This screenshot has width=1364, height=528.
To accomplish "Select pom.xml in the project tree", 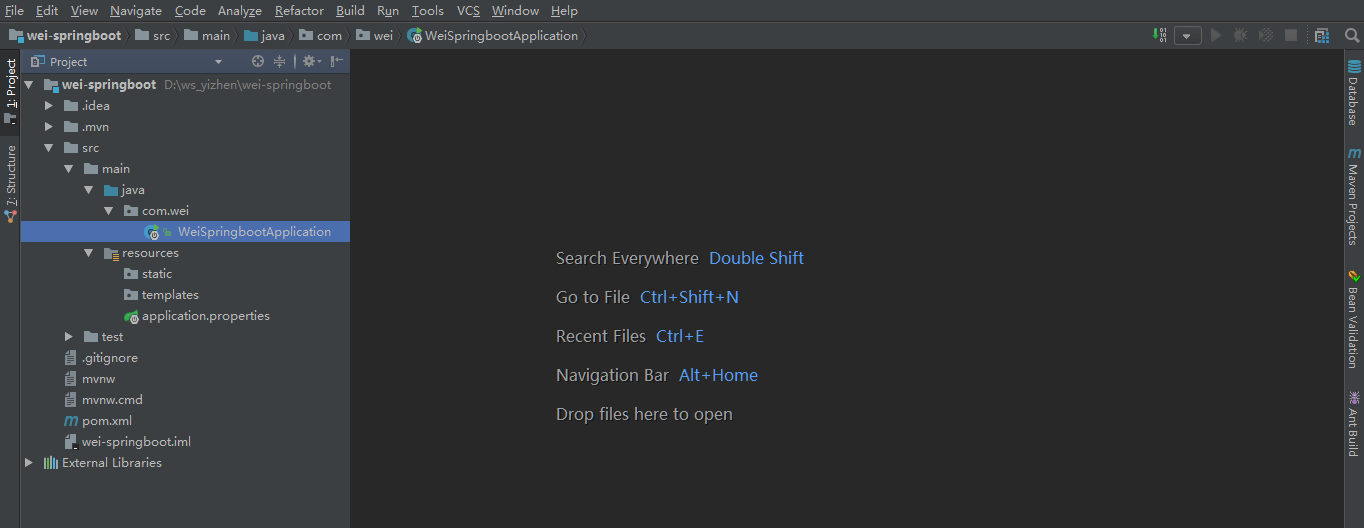I will 107,421.
